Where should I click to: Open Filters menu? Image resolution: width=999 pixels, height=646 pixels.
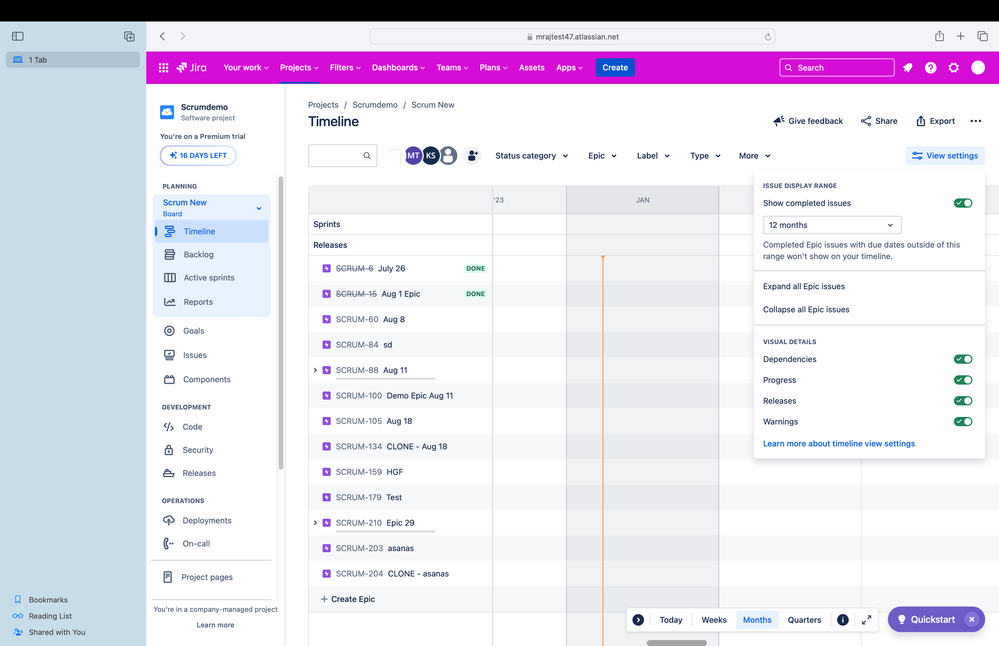coord(345,68)
